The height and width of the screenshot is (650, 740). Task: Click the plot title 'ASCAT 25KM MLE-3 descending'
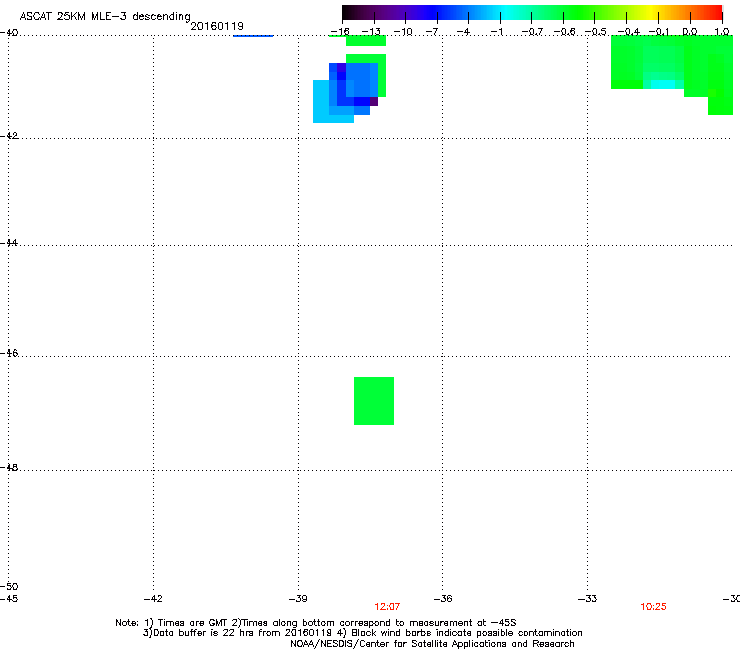[x=105, y=17]
